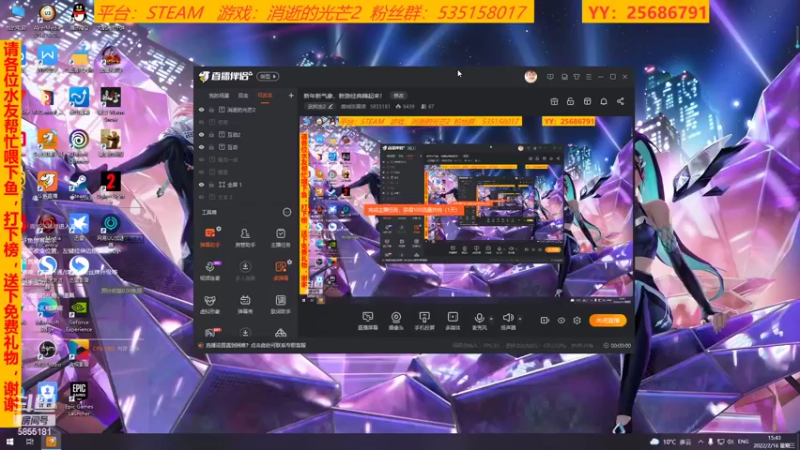Expand microphone volume arrow
Screen dimensions: 800x450
tap(491, 319)
